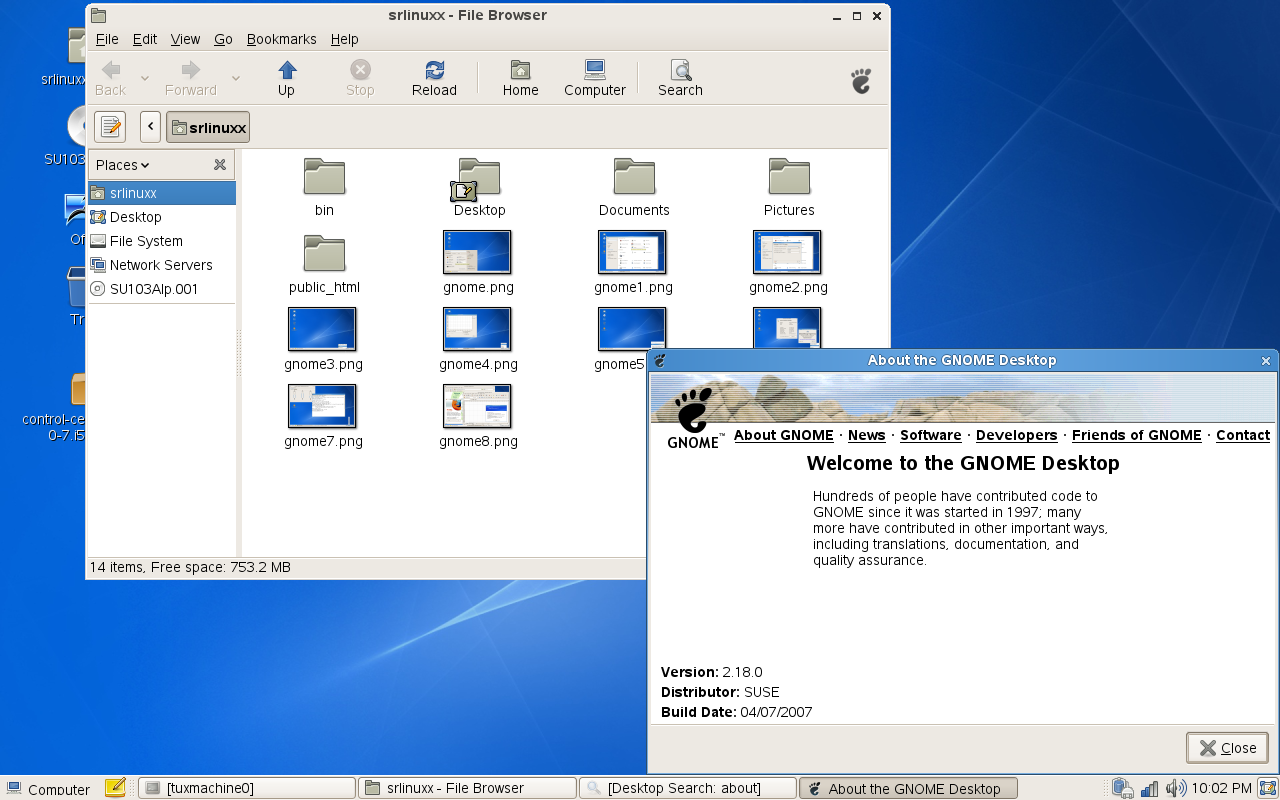1280x800 pixels.
Task: Select Desktop in Places sidebar
Action: click(x=162, y=217)
